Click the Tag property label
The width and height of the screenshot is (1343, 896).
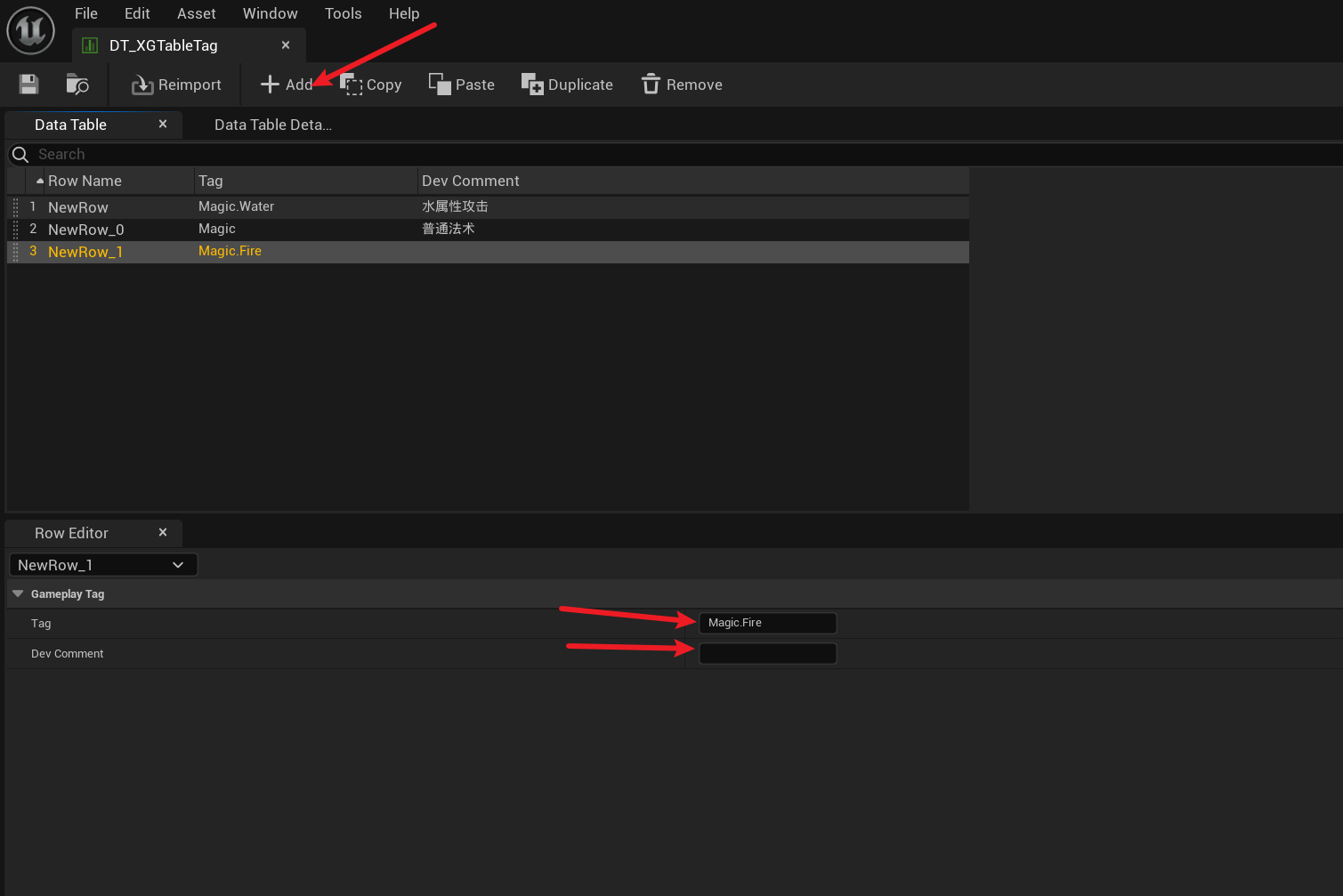pos(41,624)
